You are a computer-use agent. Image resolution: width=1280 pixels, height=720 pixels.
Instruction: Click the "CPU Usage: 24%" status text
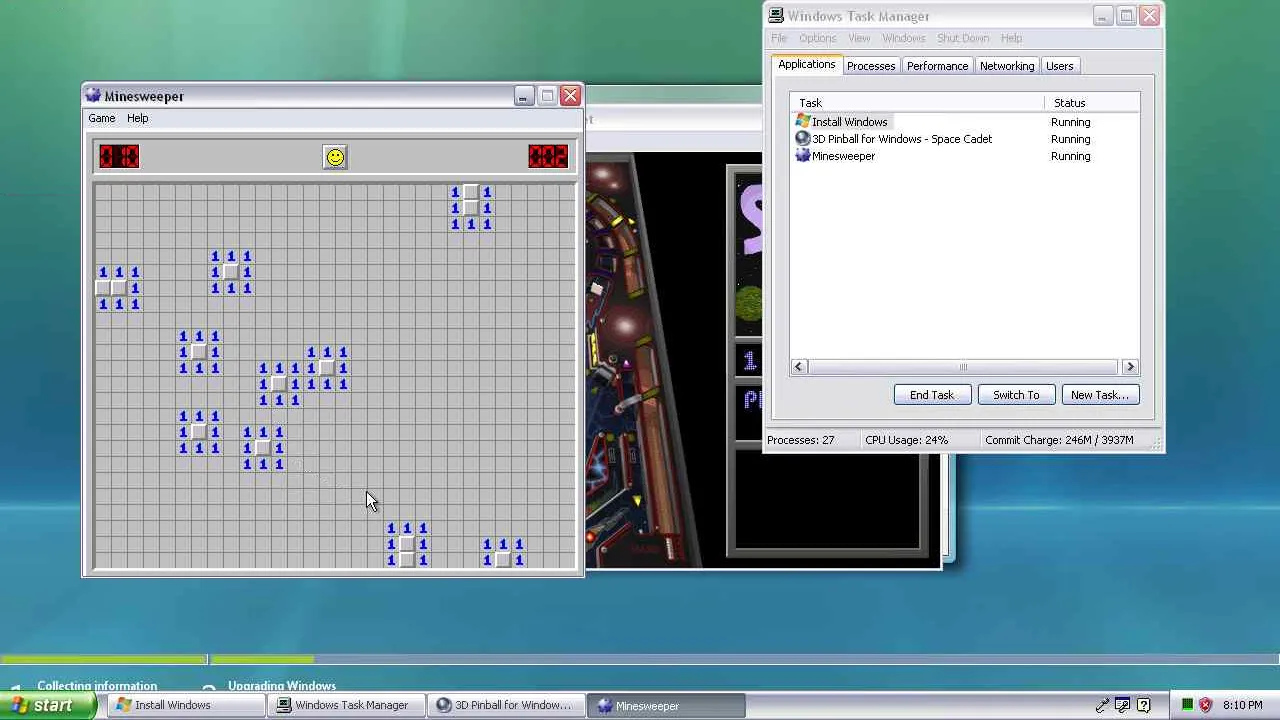tap(906, 440)
